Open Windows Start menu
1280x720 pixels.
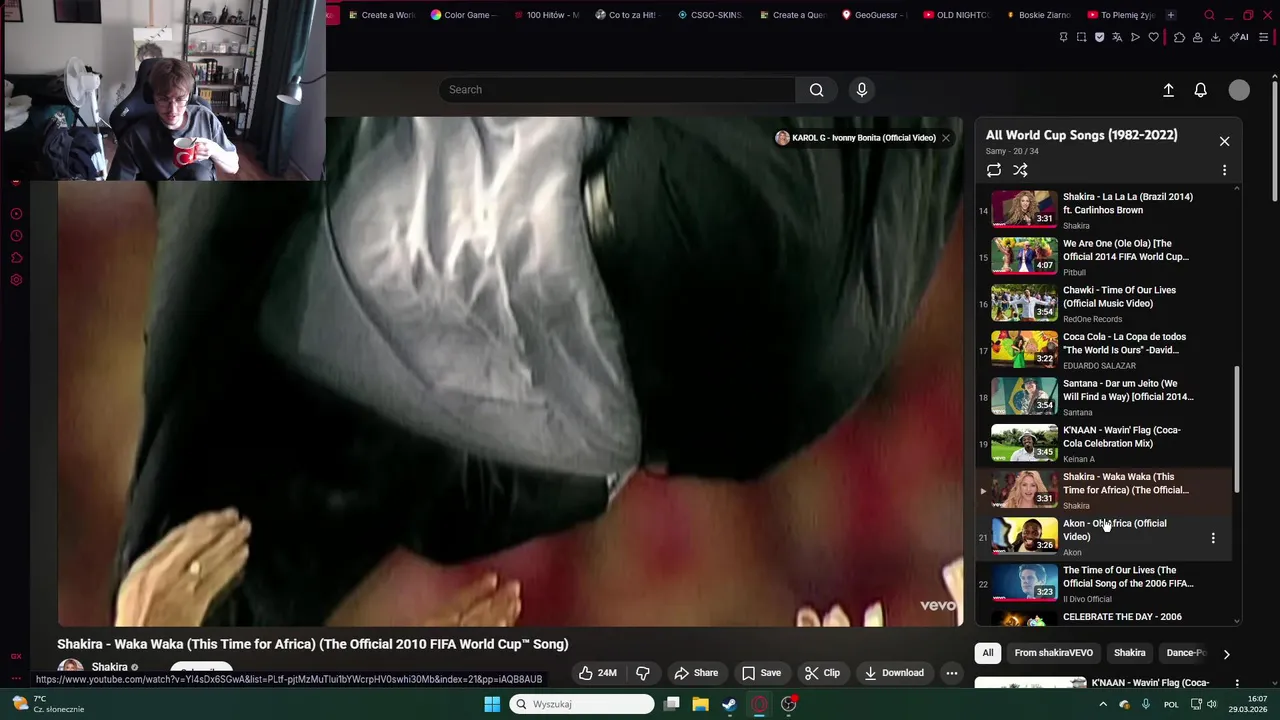click(x=492, y=704)
